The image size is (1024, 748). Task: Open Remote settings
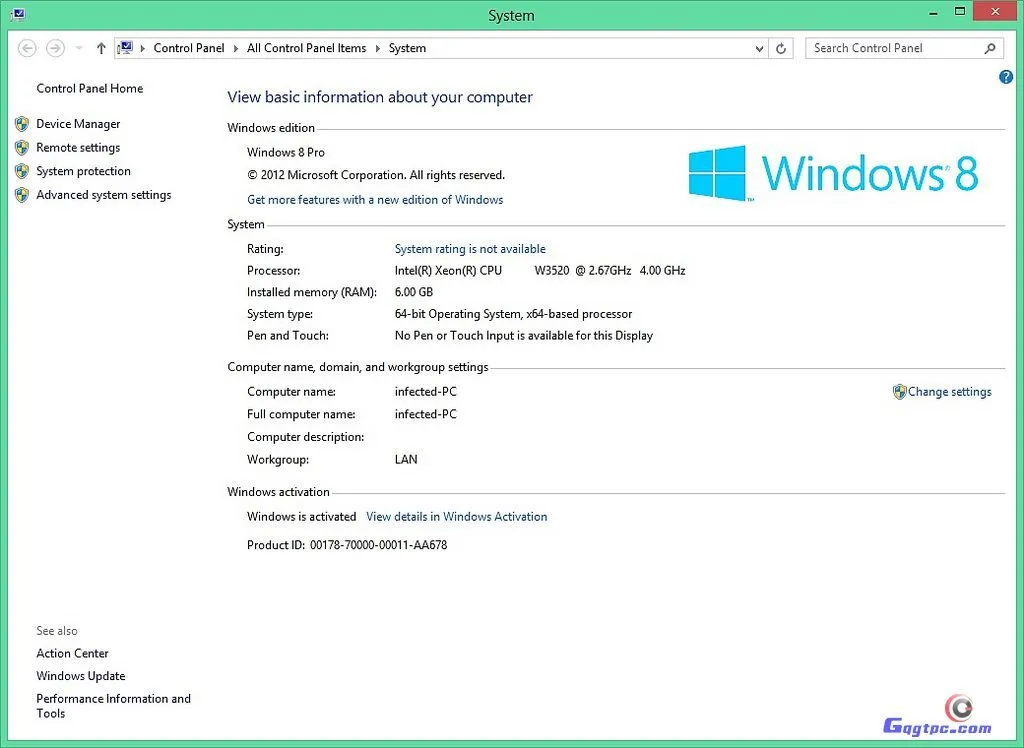[78, 147]
